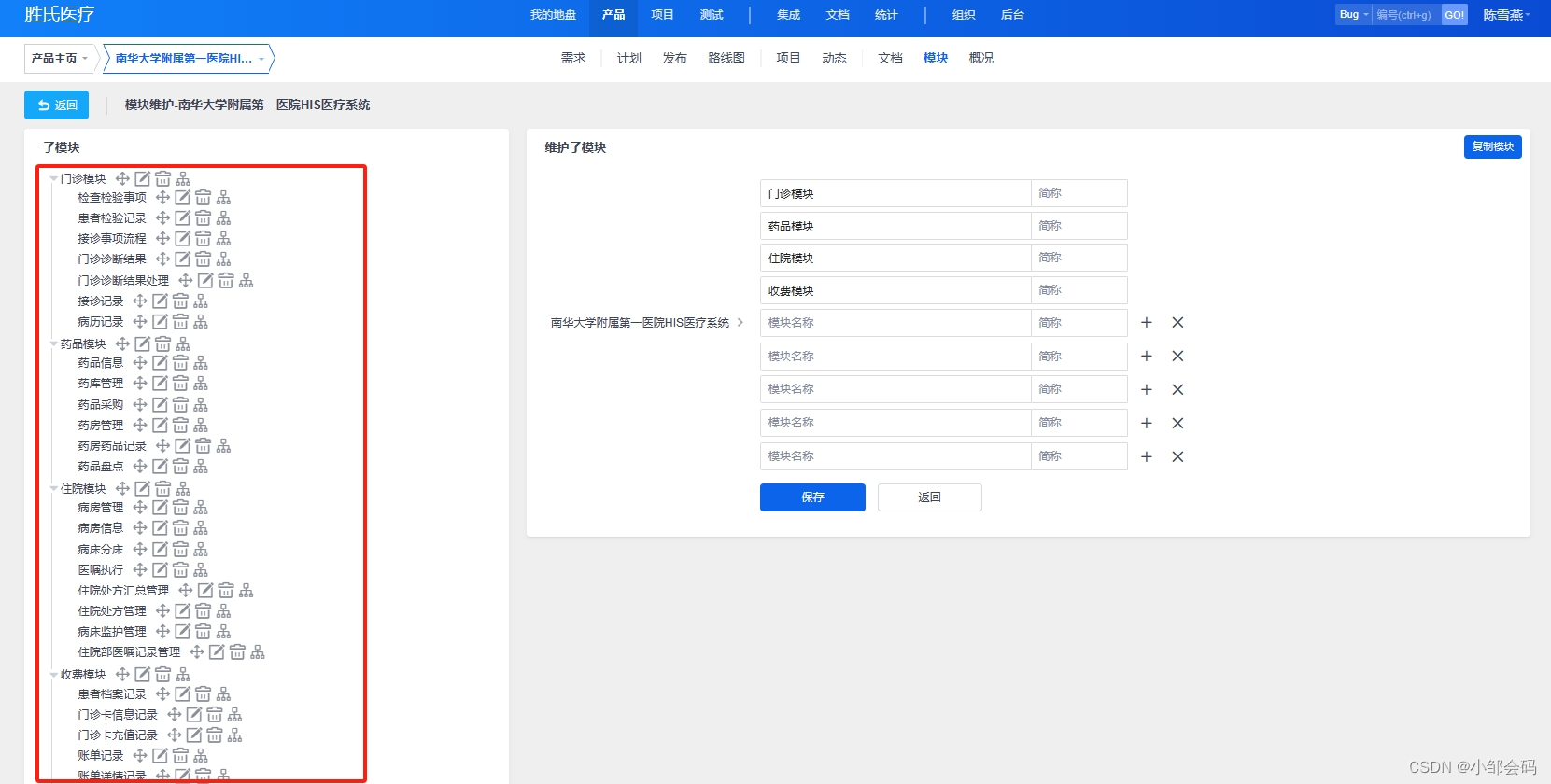
Task: Edit the 门诊诊断结果 module
Action: pos(183,259)
